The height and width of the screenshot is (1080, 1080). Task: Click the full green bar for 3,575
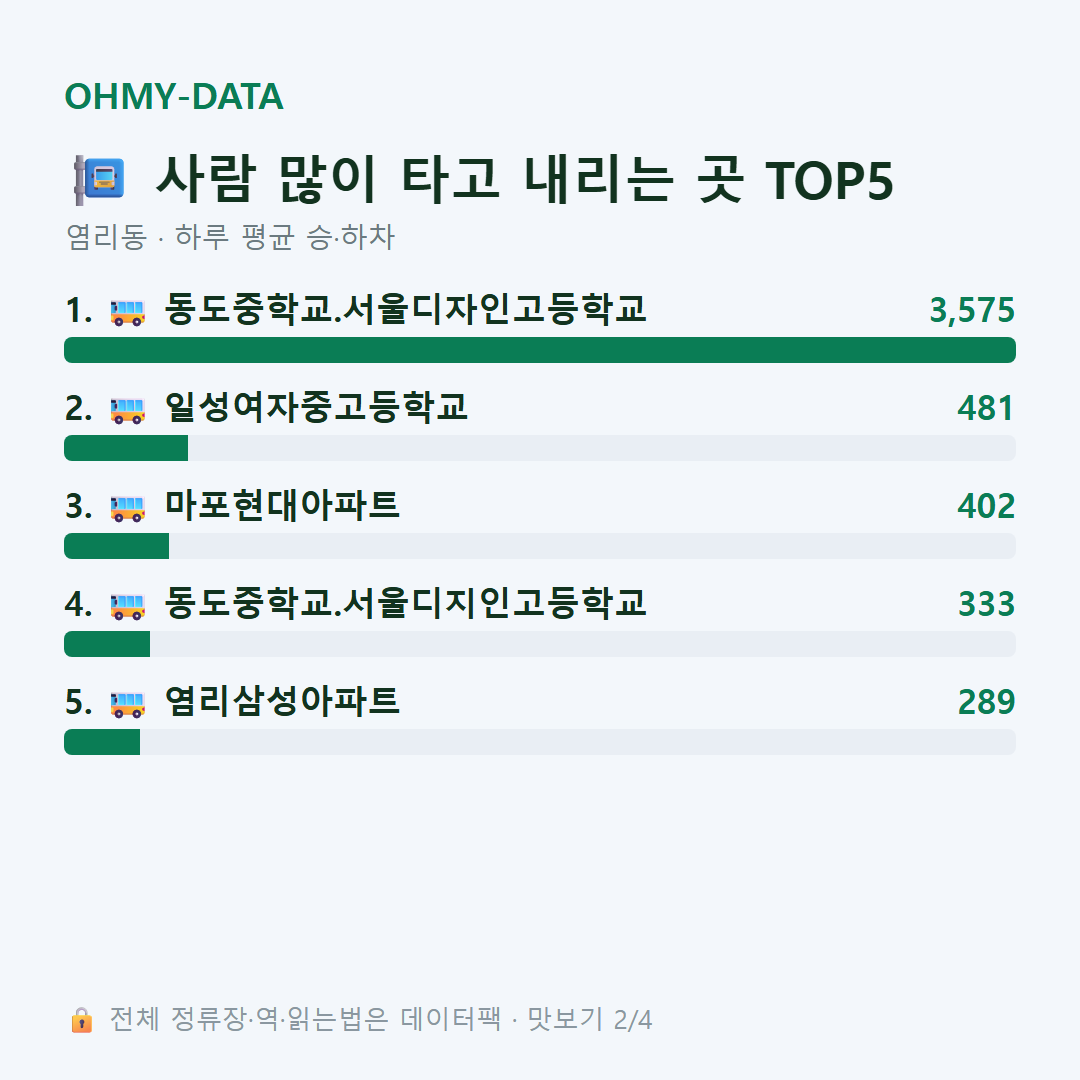click(540, 350)
